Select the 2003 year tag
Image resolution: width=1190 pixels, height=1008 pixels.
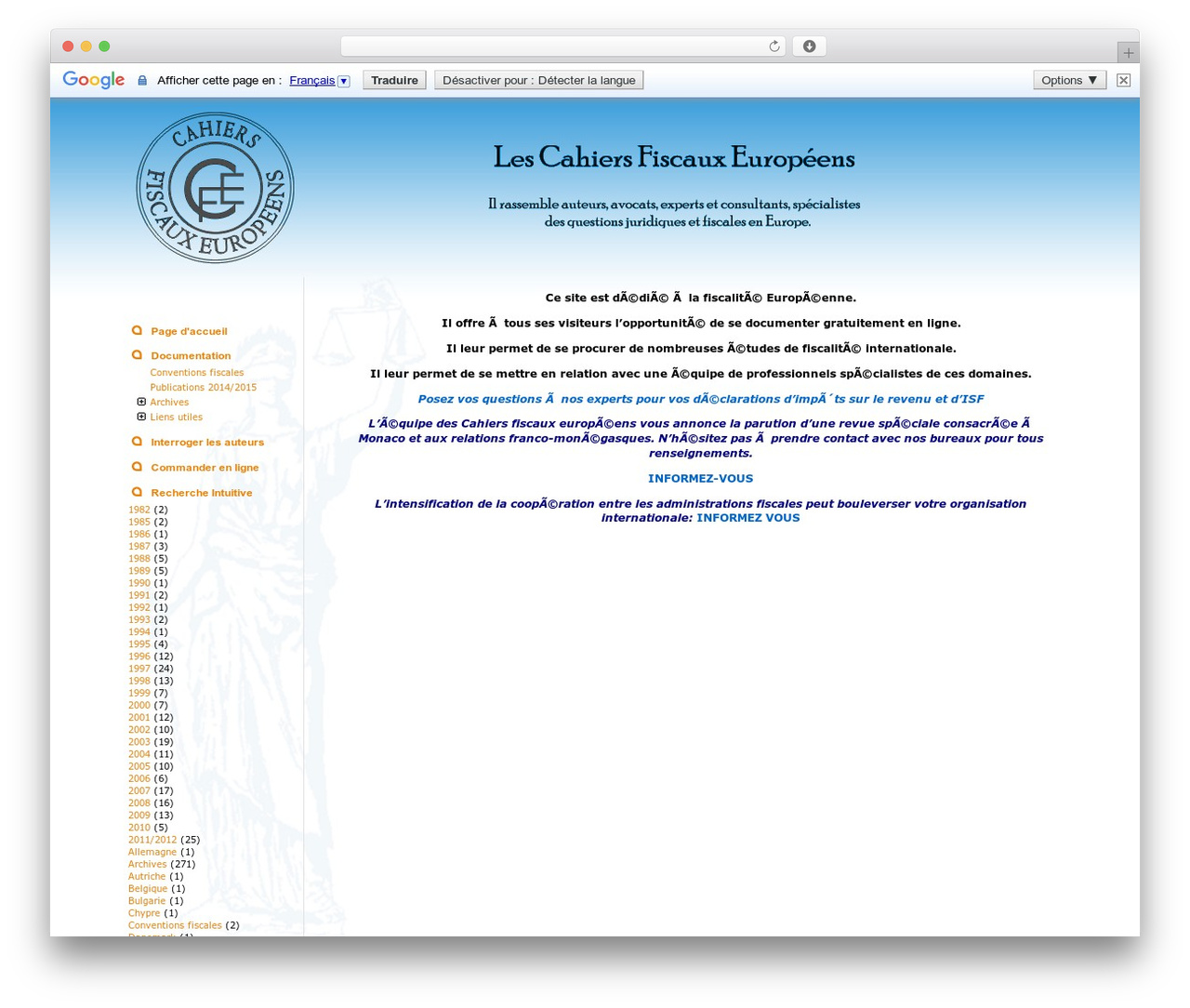(x=139, y=742)
